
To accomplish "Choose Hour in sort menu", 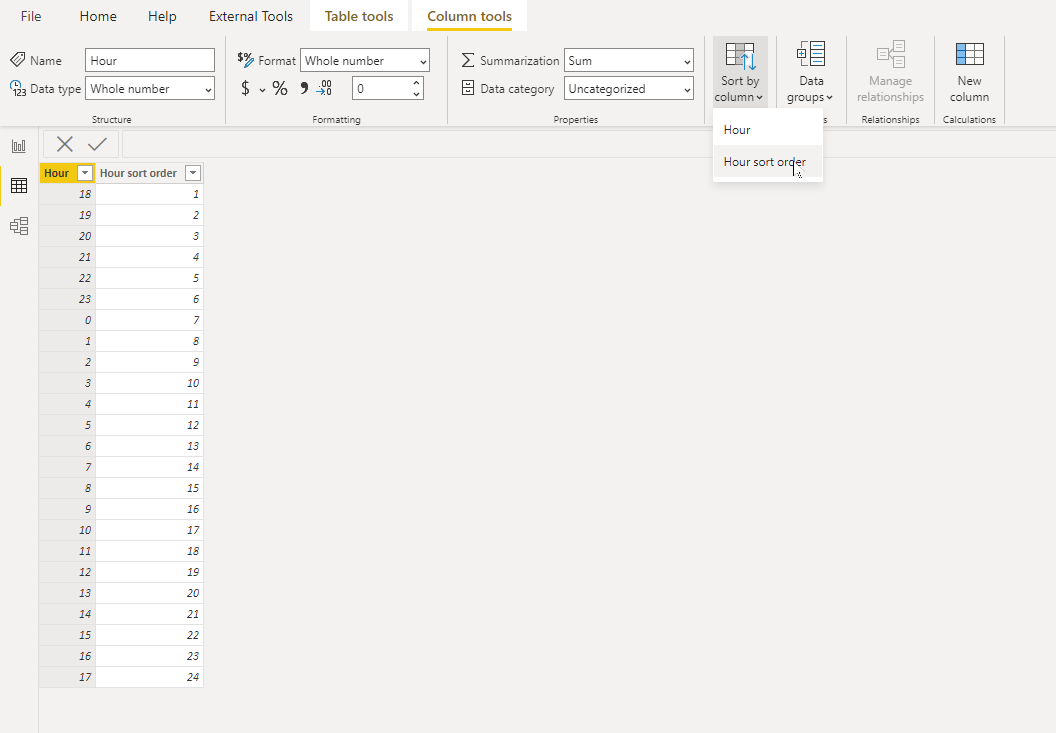I will tap(768, 129).
